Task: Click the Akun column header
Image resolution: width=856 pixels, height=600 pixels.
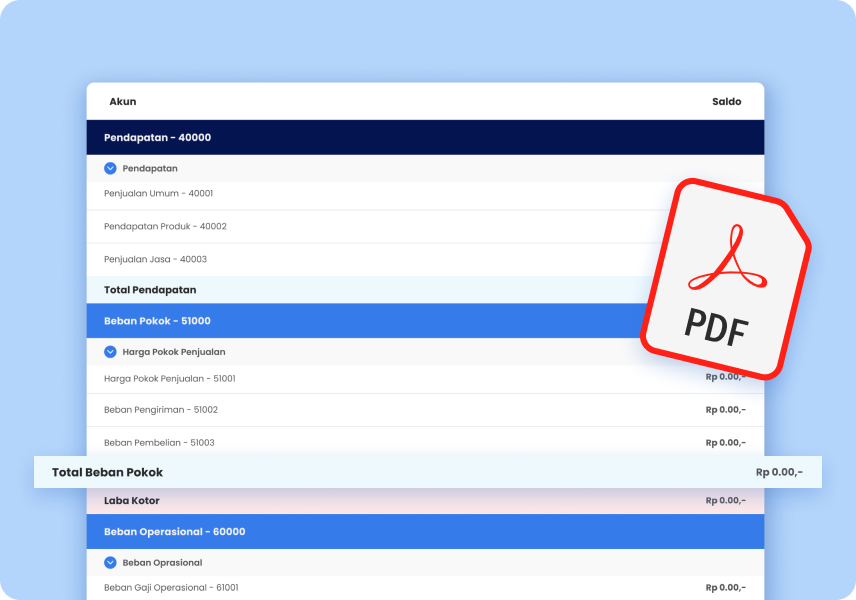Action: [x=123, y=102]
